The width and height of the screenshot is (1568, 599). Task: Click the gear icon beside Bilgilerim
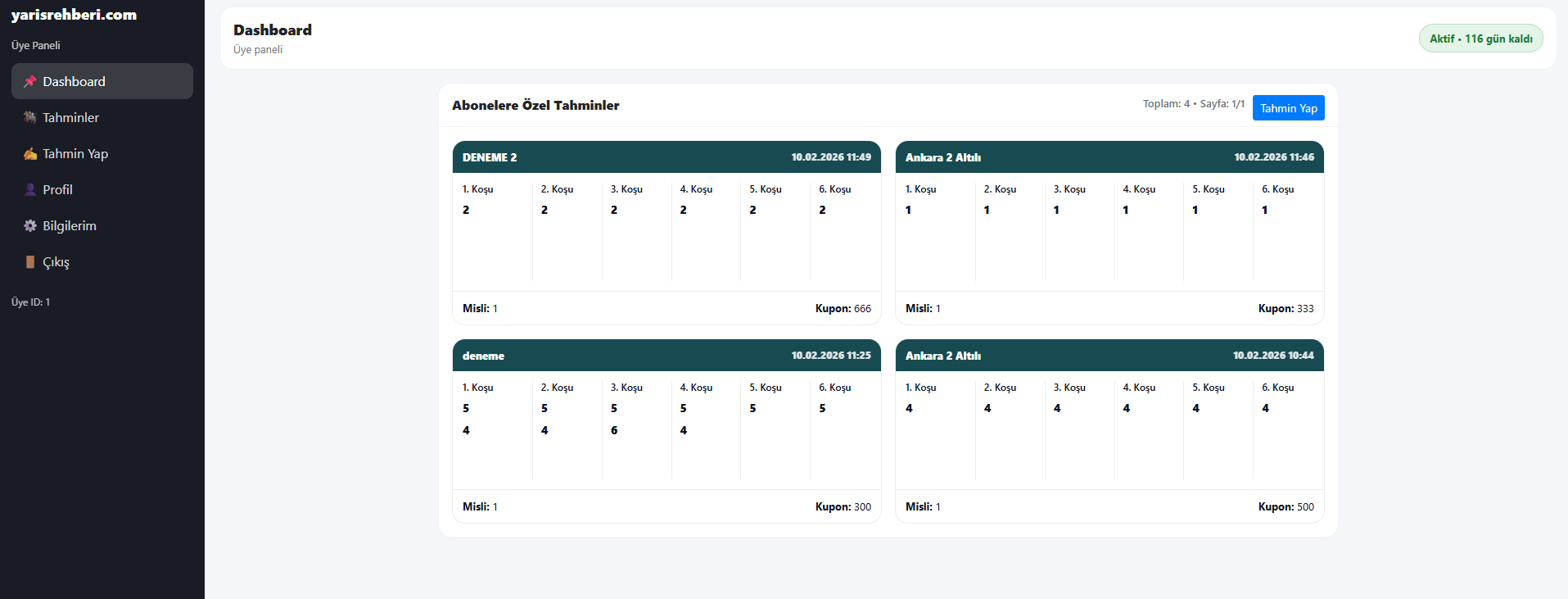(30, 226)
